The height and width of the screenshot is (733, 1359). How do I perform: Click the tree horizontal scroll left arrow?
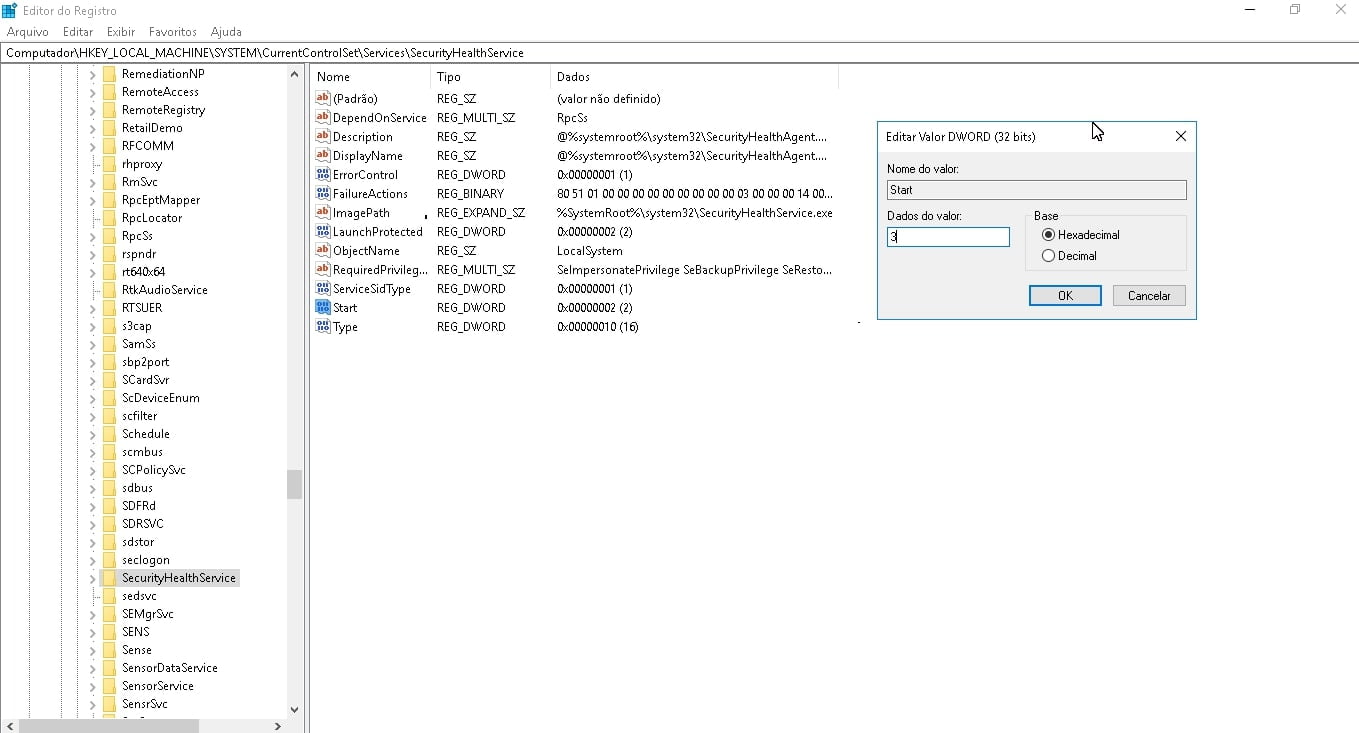click(8, 726)
